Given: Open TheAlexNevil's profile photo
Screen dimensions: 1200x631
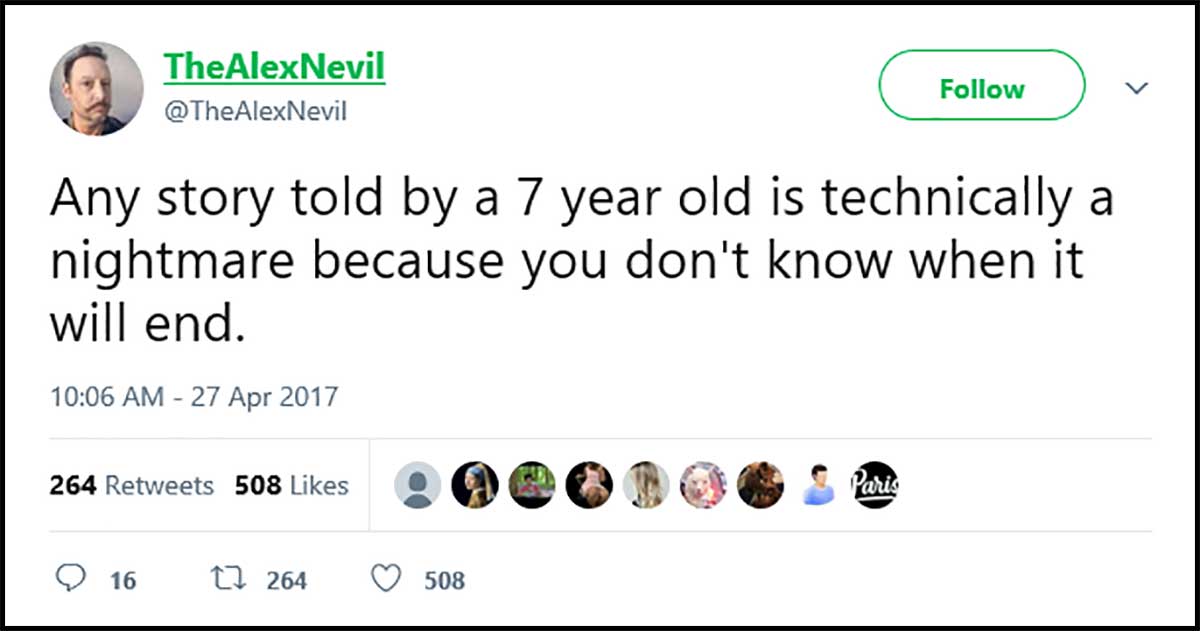Looking at the screenshot, I should coord(96,88).
